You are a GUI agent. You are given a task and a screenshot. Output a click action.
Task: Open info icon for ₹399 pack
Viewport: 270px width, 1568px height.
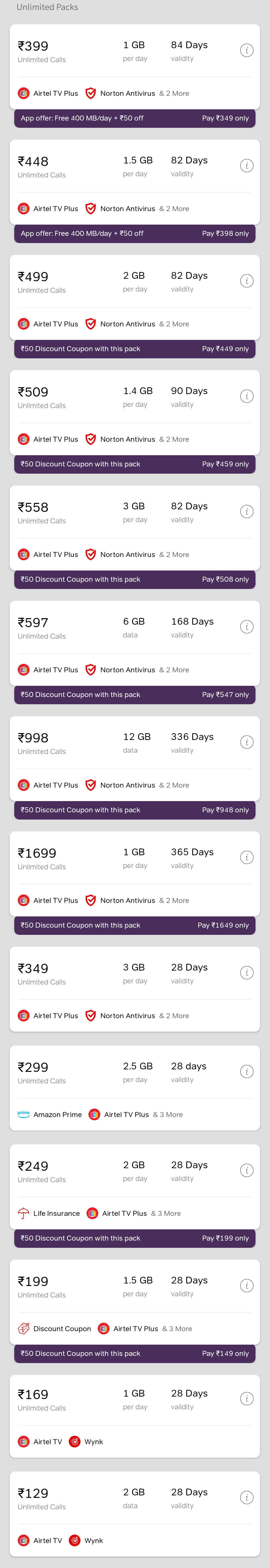click(x=246, y=50)
